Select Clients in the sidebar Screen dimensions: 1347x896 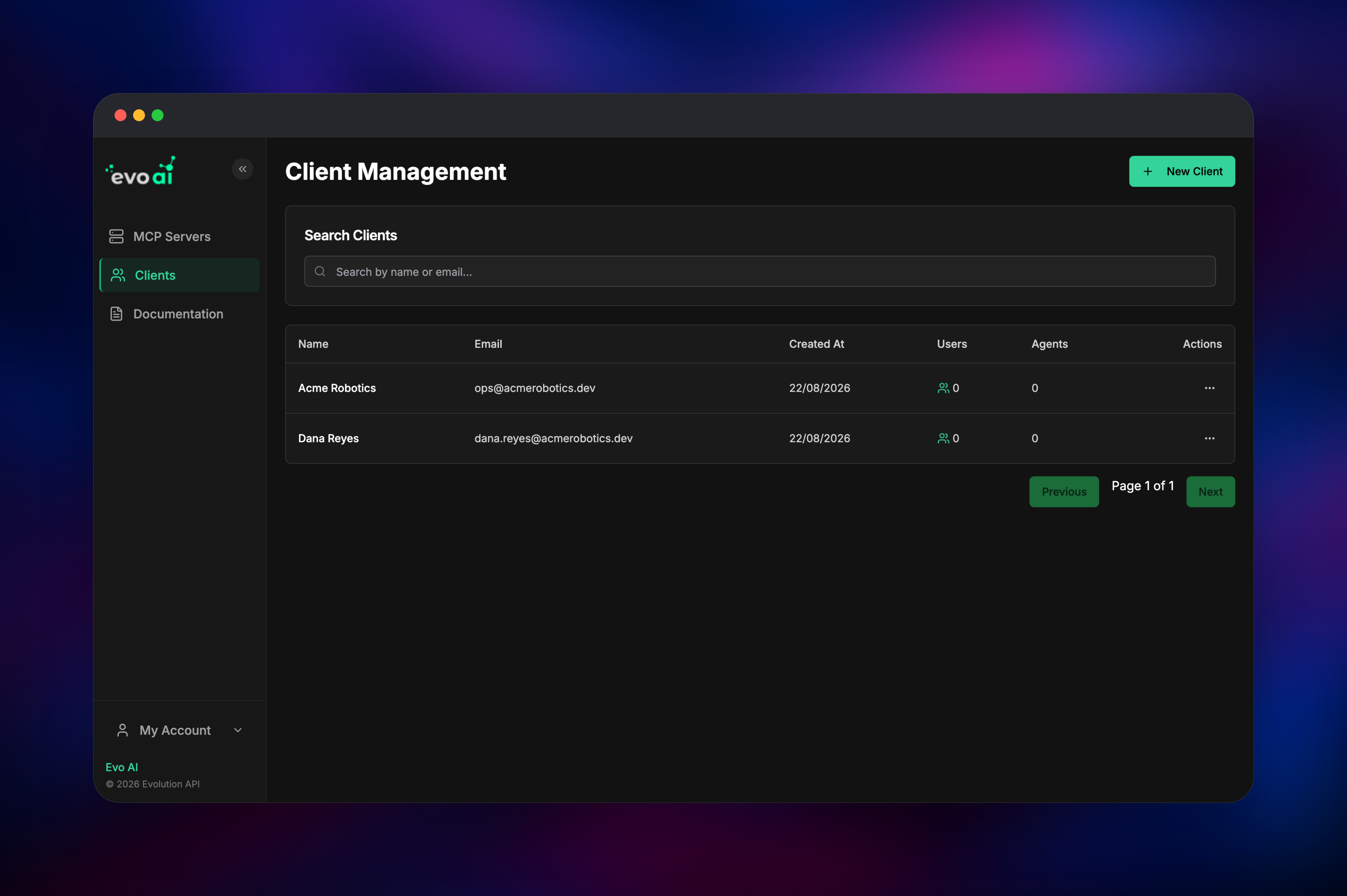click(x=179, y=276)
